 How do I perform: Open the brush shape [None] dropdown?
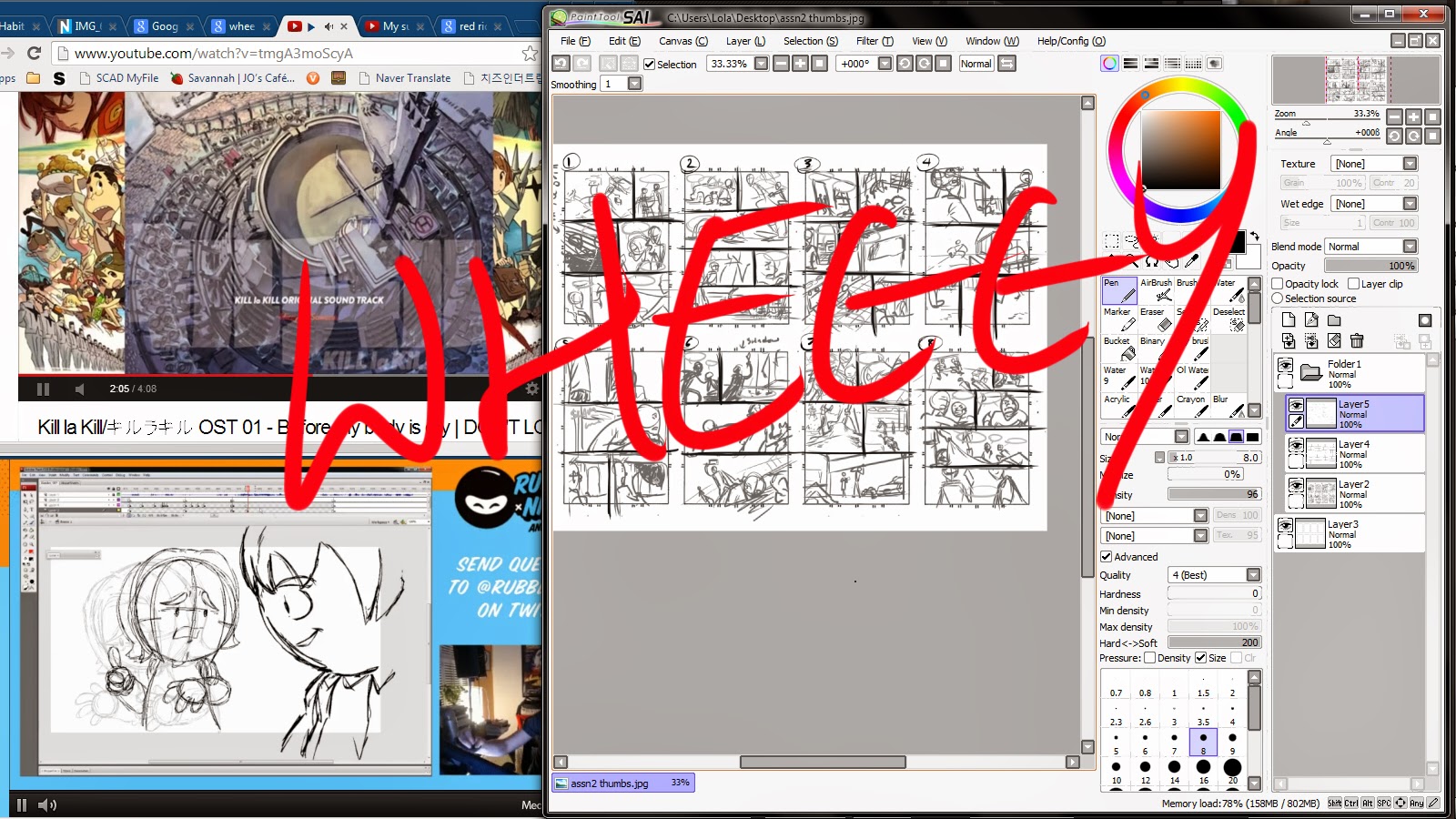[x=1200, y=516]
